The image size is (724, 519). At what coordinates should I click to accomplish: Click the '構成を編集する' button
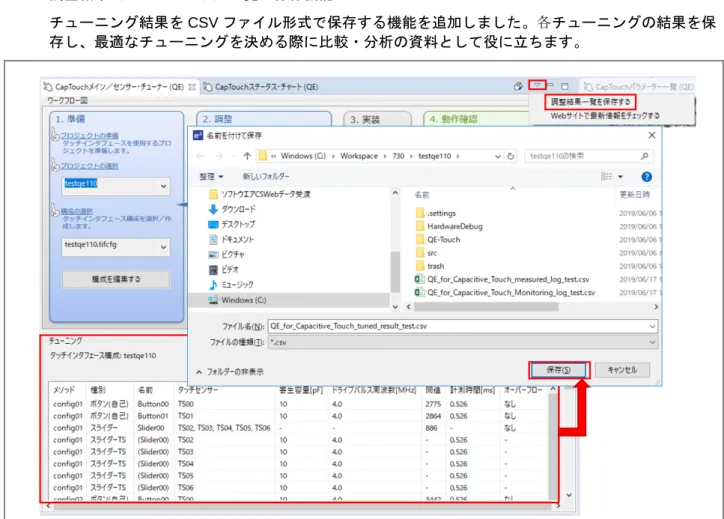116,279
